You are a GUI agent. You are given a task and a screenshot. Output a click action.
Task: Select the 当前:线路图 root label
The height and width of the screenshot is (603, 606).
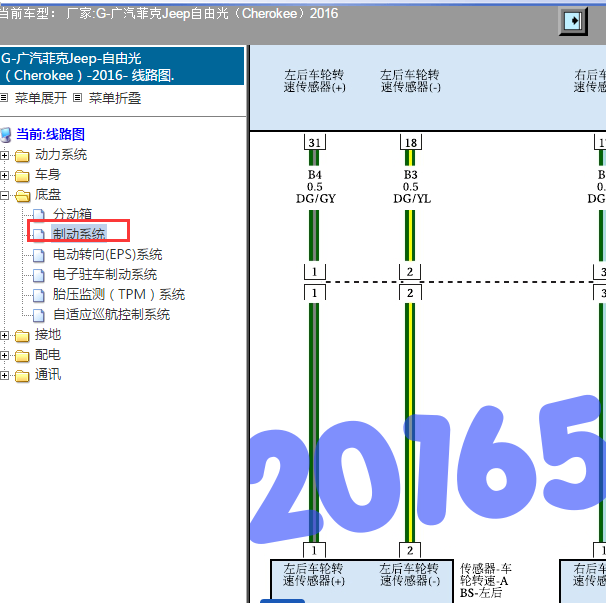[50, 135]
